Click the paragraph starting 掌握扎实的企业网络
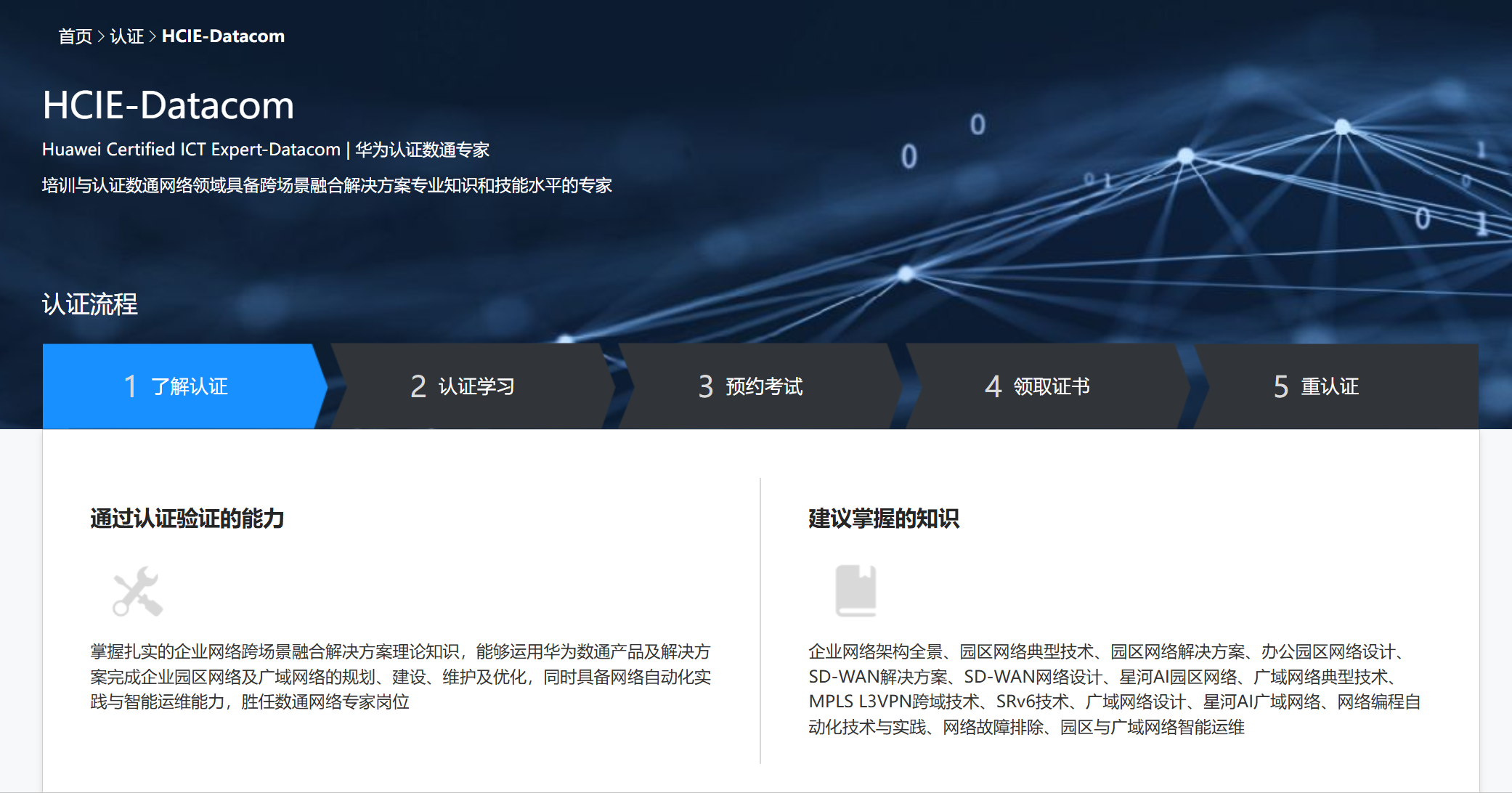 (x=401, y=677)
